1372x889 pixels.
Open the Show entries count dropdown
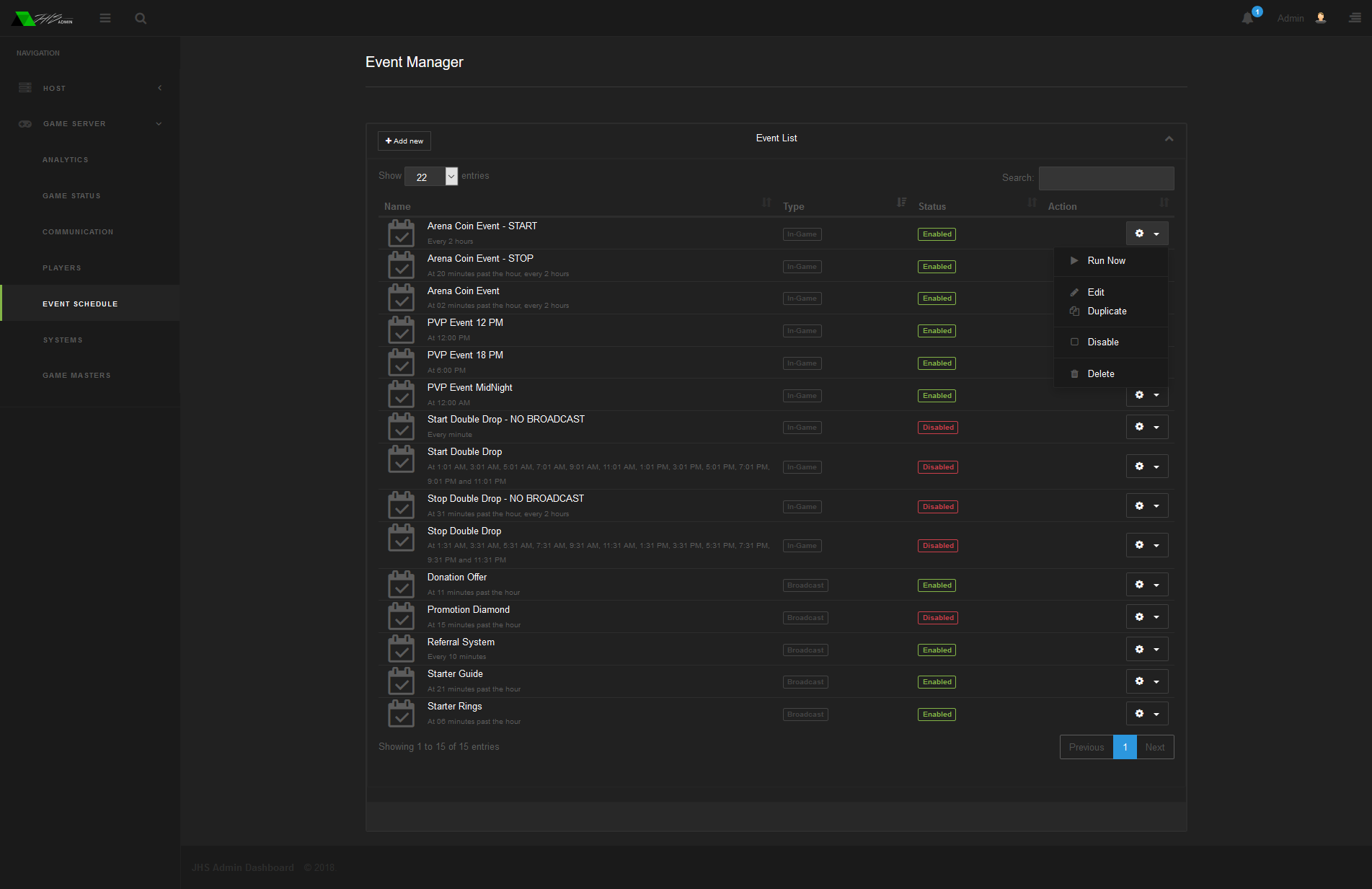(x=431, y=177)
